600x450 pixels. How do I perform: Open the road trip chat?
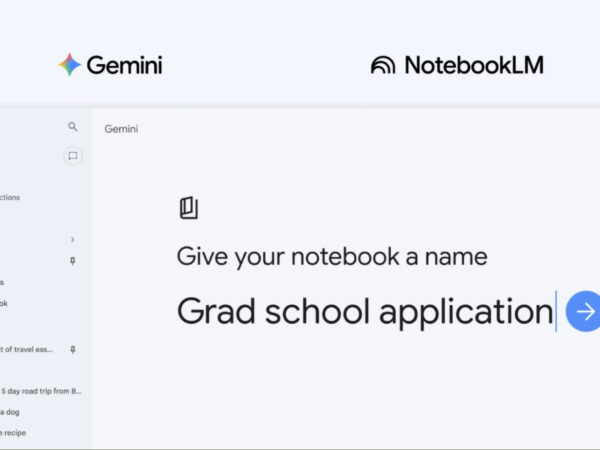tap(41, 391)
